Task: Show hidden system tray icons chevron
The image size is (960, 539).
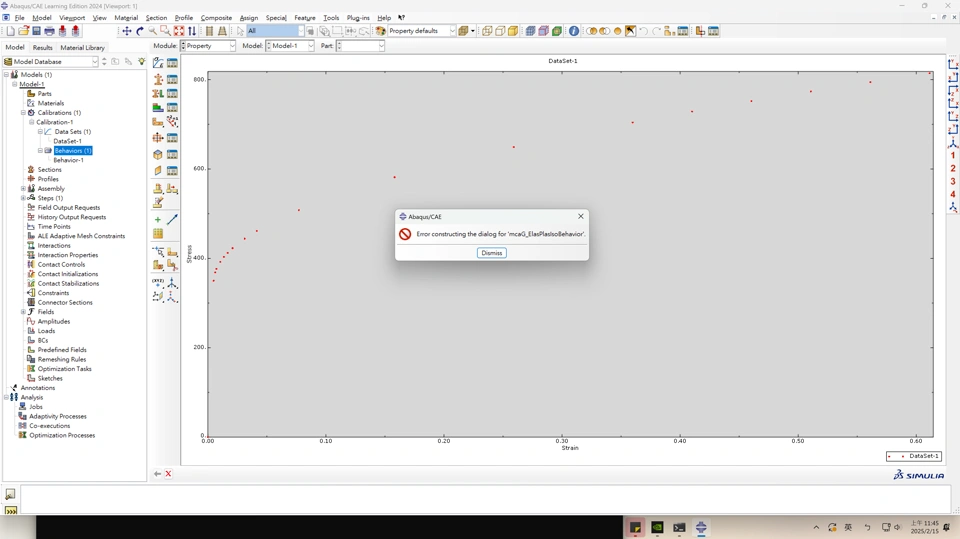Action: point(816,527)
